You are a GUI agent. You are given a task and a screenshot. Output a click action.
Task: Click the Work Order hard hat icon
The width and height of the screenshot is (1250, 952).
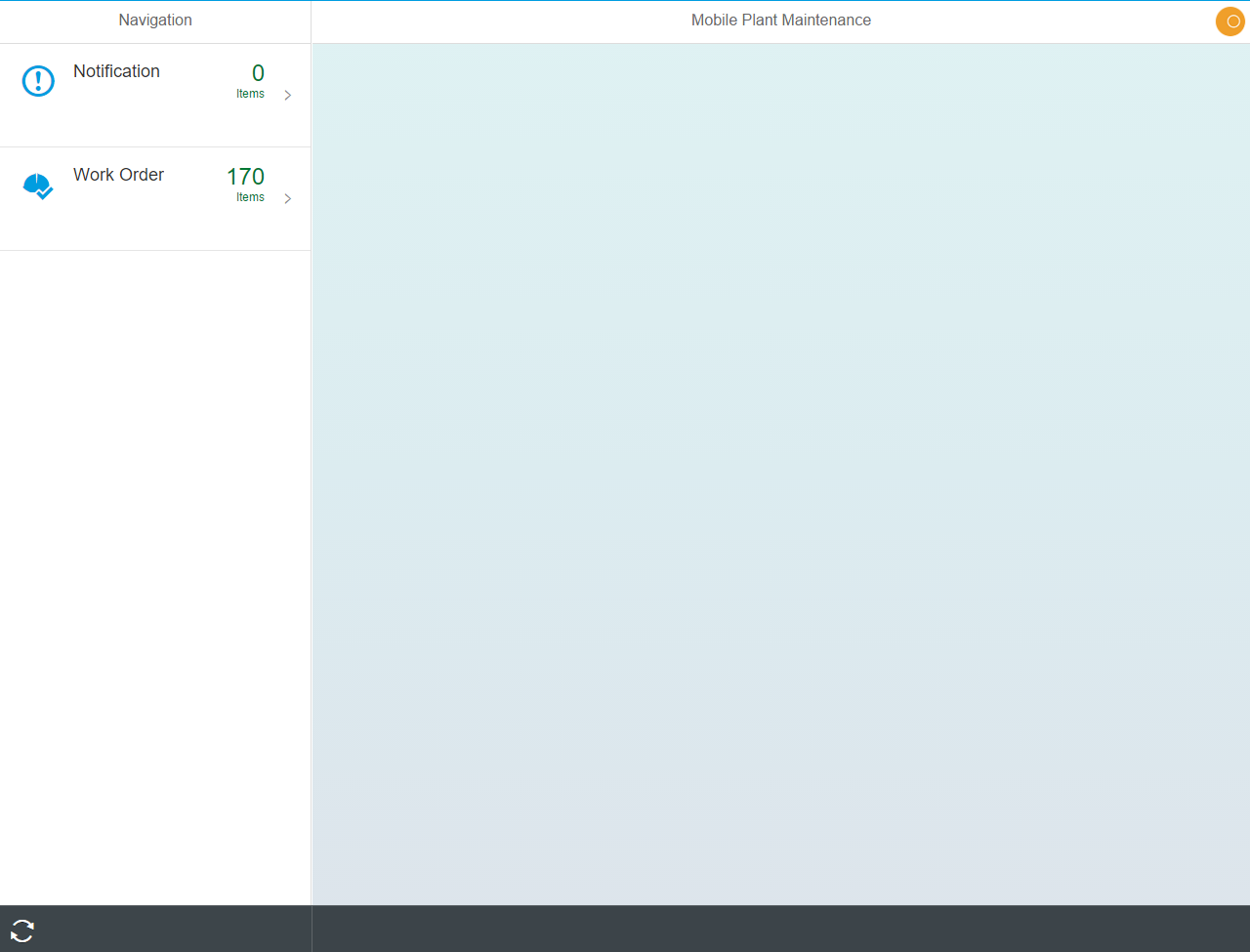click(x=38, y=186)
